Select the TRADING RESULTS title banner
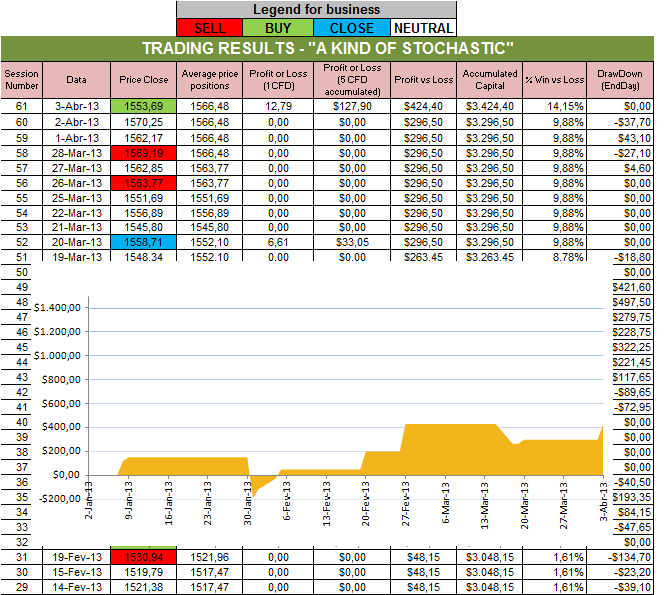The image size is (668, 595). (328, 49)
